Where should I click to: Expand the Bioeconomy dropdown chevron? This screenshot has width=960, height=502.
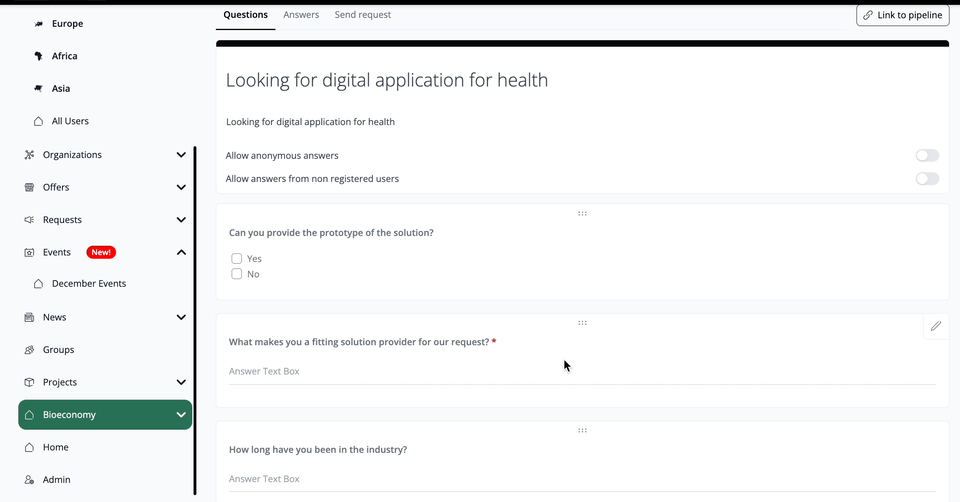[x=181, y=415]
